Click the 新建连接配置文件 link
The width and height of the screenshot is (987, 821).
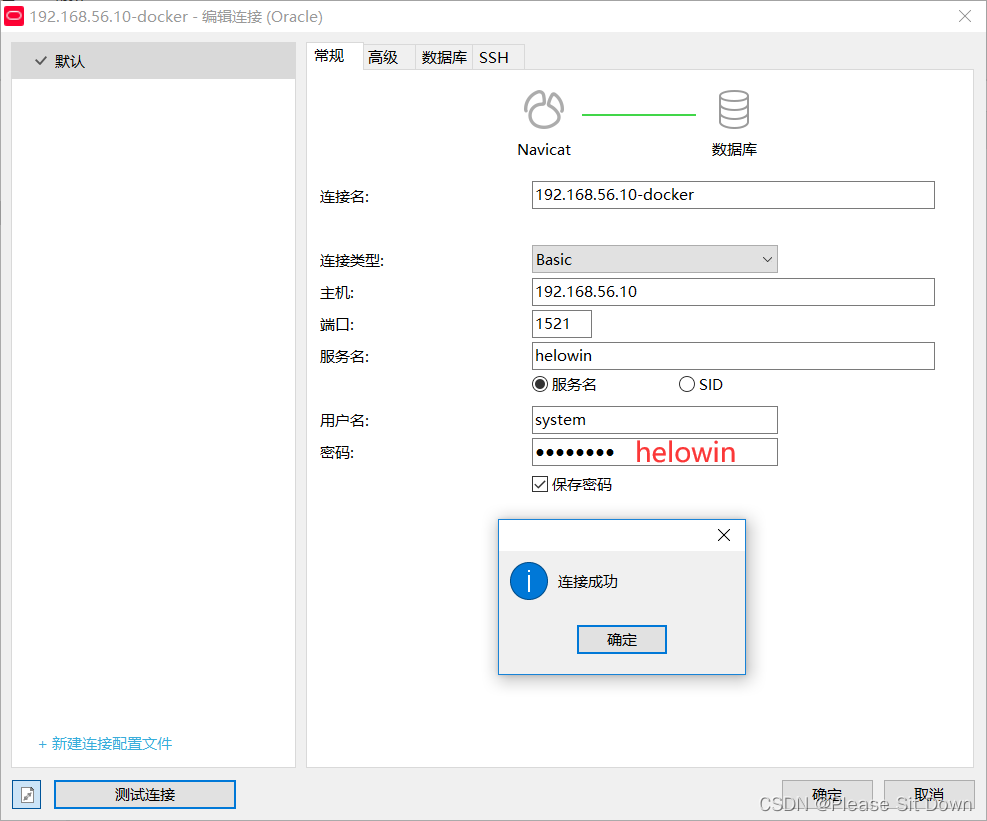point(105,743)
